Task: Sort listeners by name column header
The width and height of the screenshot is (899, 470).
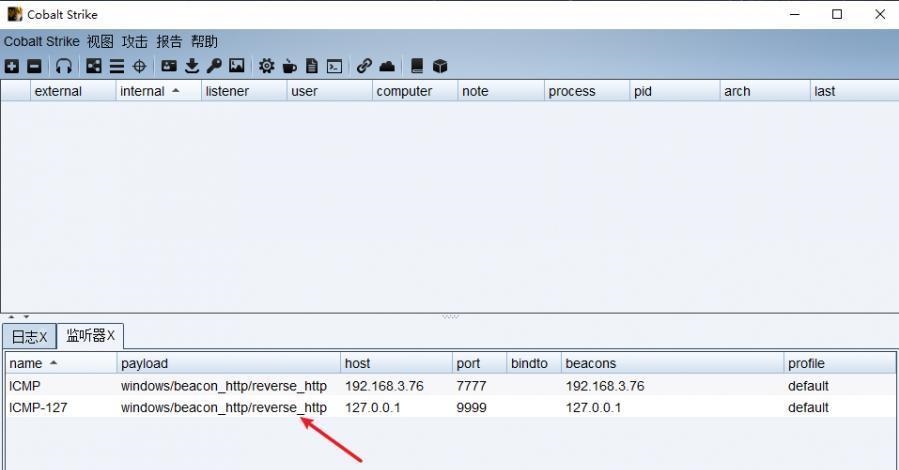Action: click(x=61, y=363)
